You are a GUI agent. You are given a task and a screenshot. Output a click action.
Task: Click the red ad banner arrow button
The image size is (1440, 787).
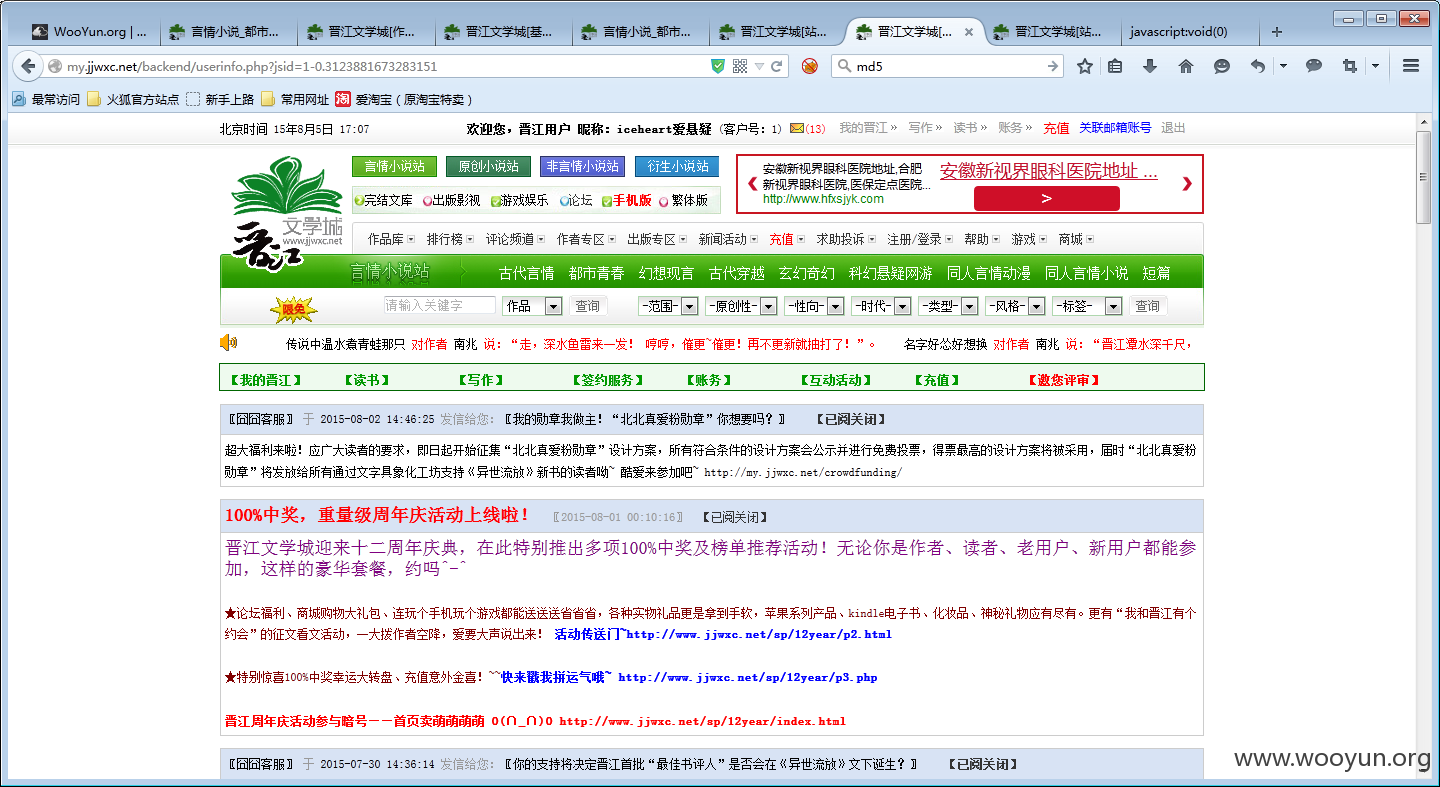click(x=1046, y=198)
